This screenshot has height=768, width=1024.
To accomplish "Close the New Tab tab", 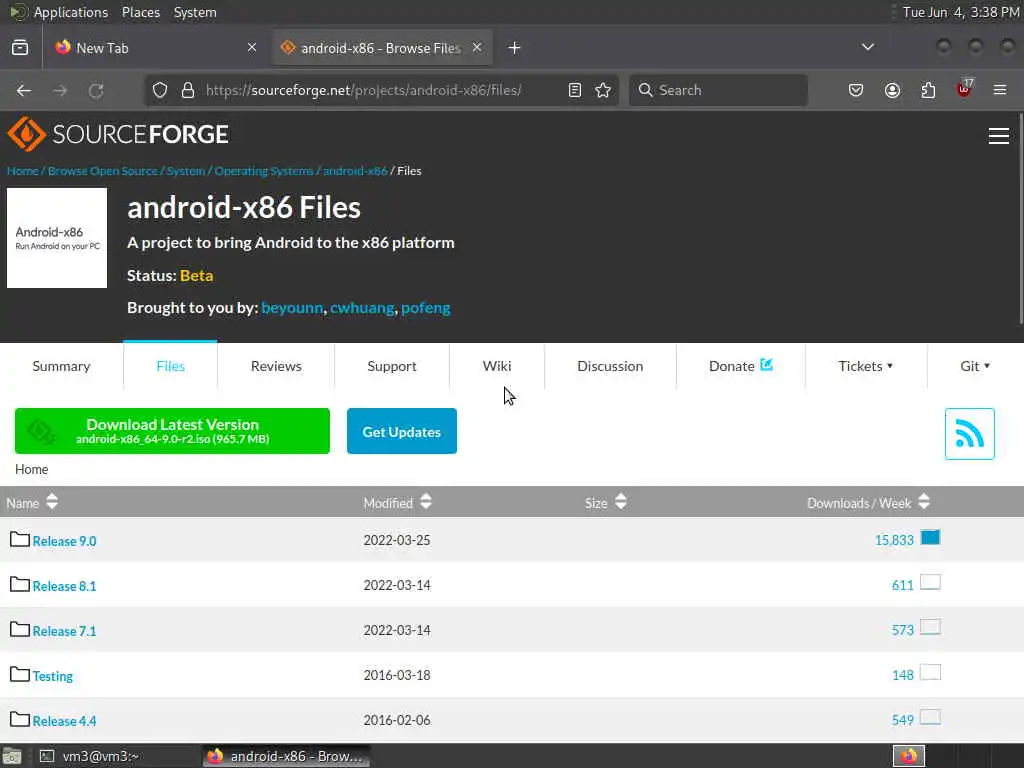I will 252,47.
